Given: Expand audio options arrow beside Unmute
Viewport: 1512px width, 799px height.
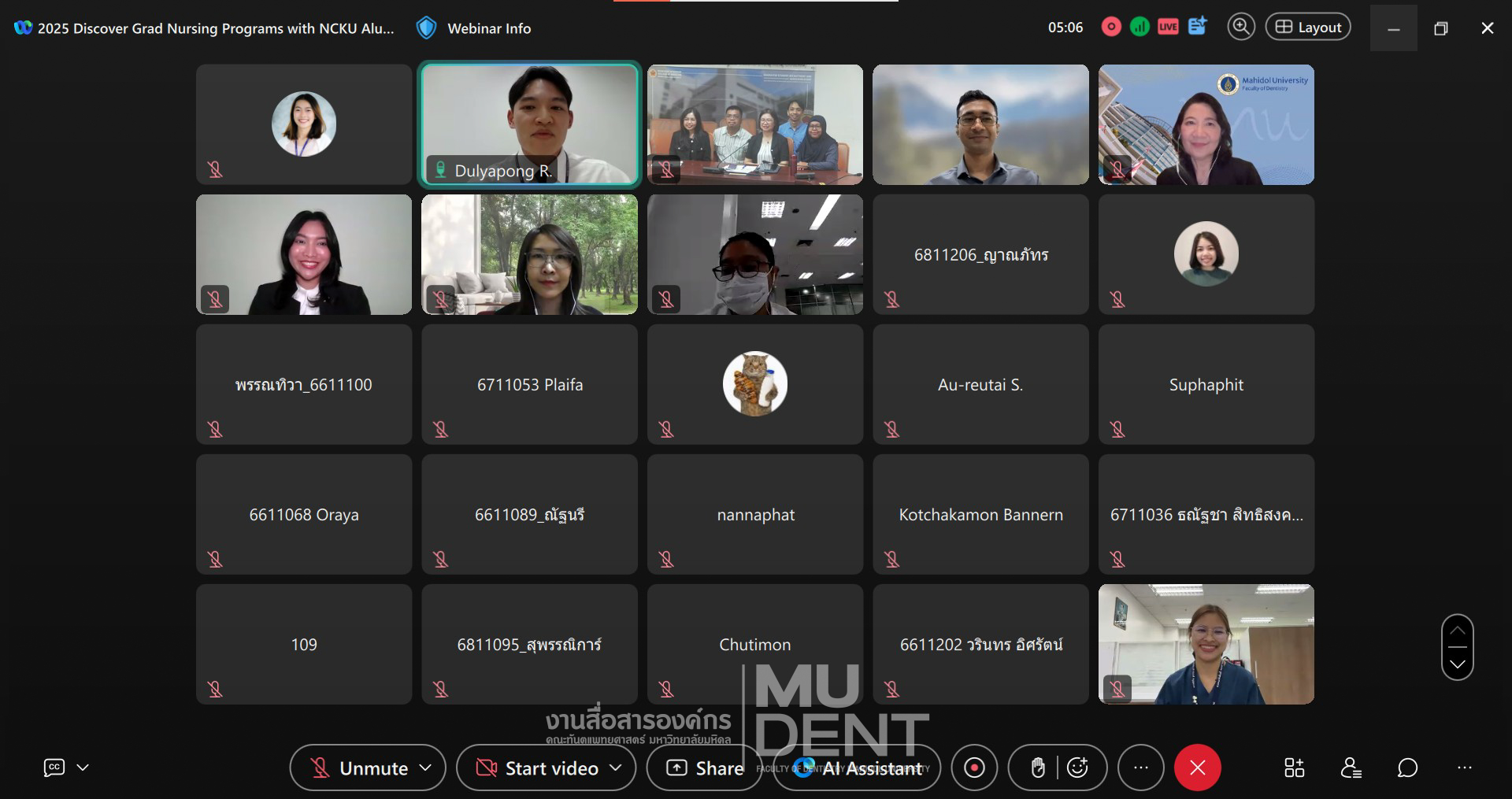Looking at the screenshot, I should (x=426, y=768).
